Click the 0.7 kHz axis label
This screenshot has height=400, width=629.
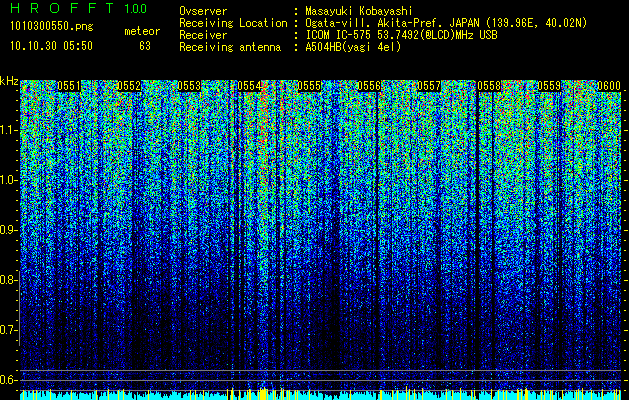pos(9,330)
